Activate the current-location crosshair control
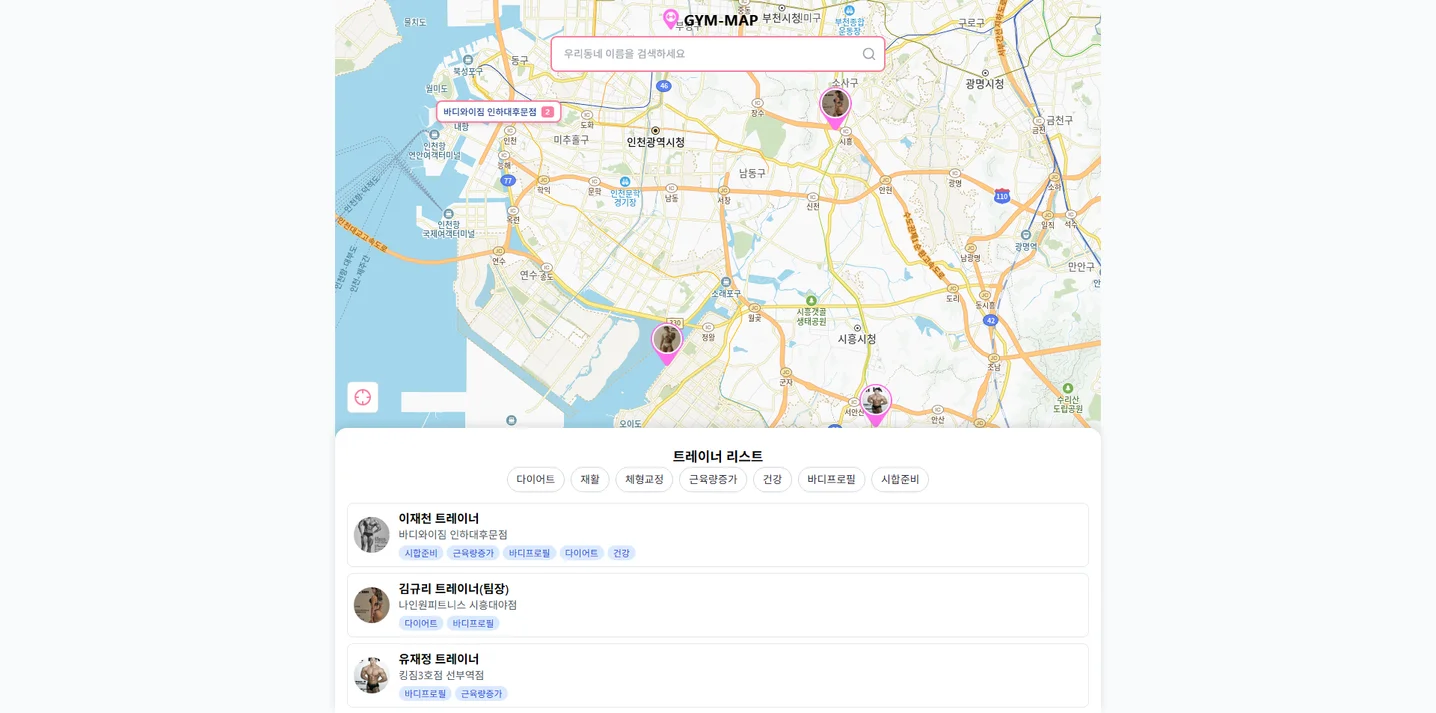Image resolution: width=1436 pixels, height=713 pixels. pyautogui.click(x=362, y=397)
